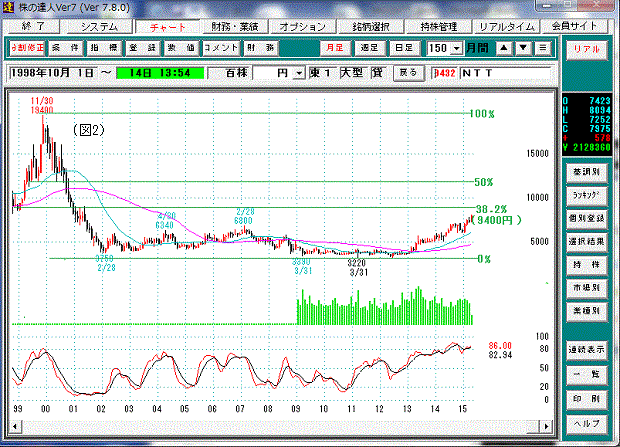Click the 50% retracement level label
Image resolution: width=620 pixels, height=447 pixels.
484,182
